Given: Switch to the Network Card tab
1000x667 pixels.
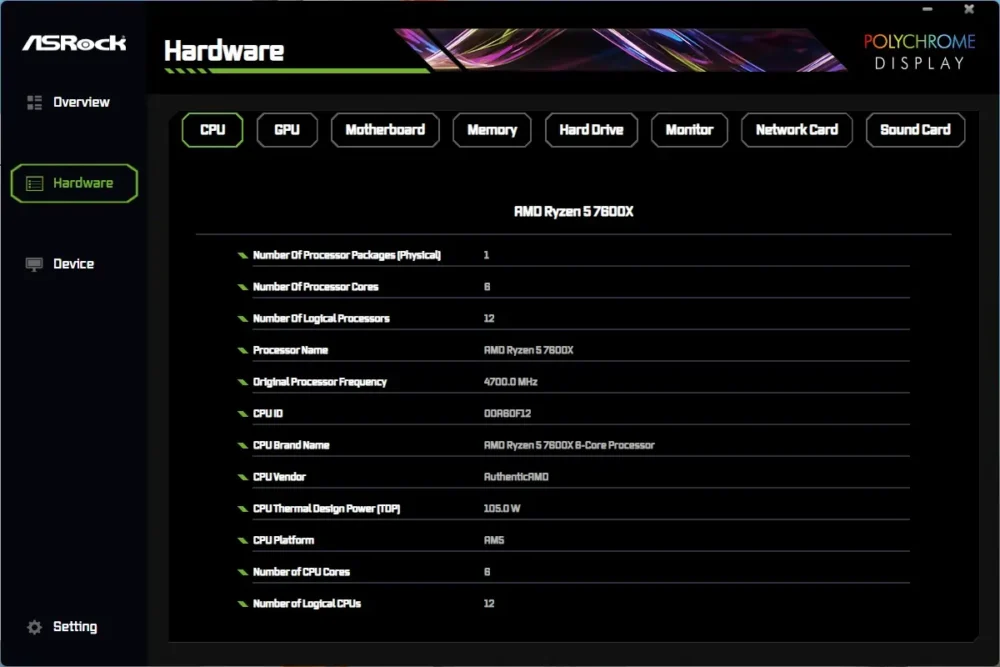Looking at the screenshot, I should pyautogui.click(x=797, y=130).
